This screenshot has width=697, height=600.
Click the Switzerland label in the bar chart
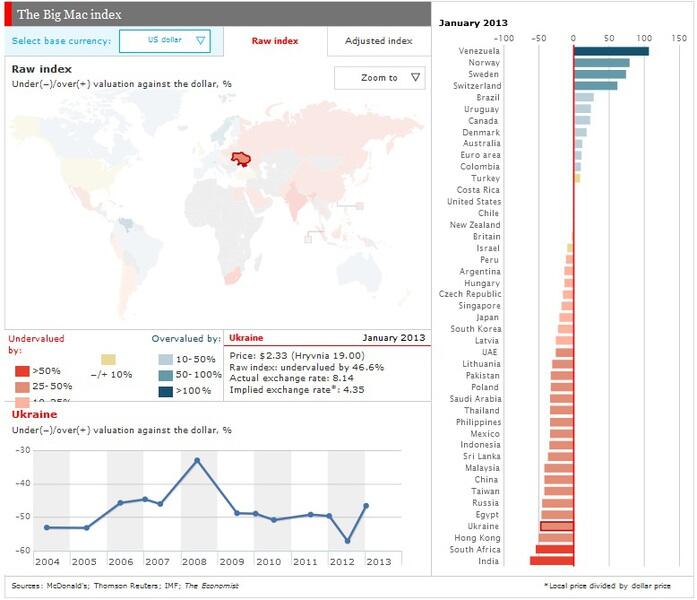point(477,86)
